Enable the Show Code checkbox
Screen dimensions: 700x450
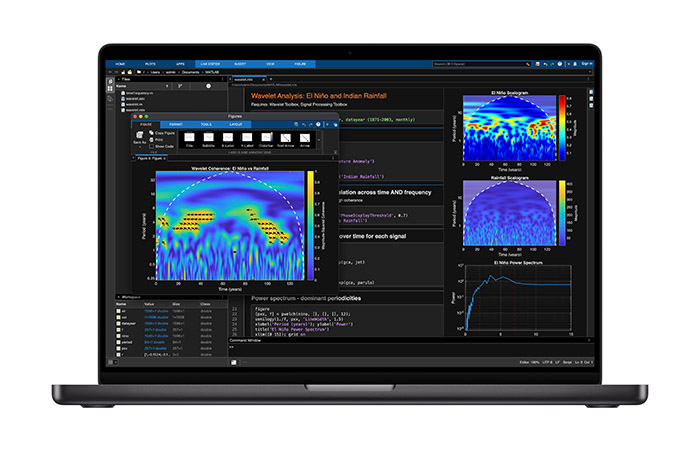(151, 146)
